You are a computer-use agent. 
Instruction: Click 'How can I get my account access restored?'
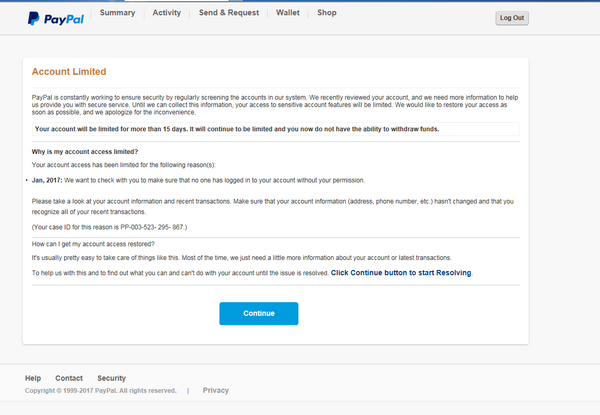click(93, 244)
